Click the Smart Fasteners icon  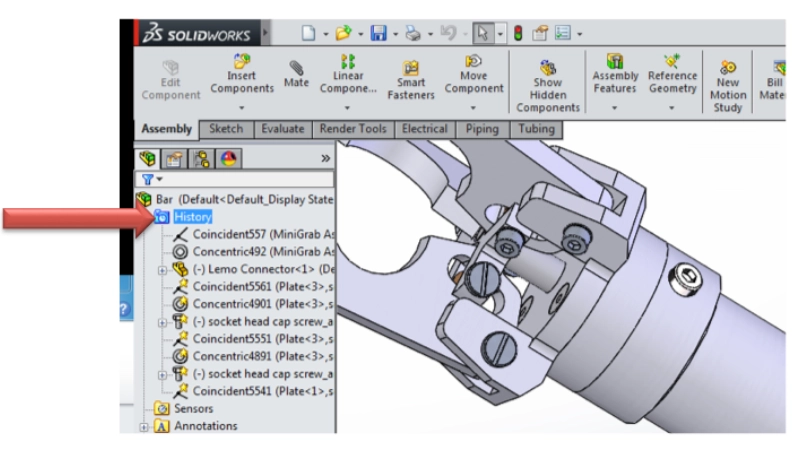pyautogui.click(x=411, y=68)
